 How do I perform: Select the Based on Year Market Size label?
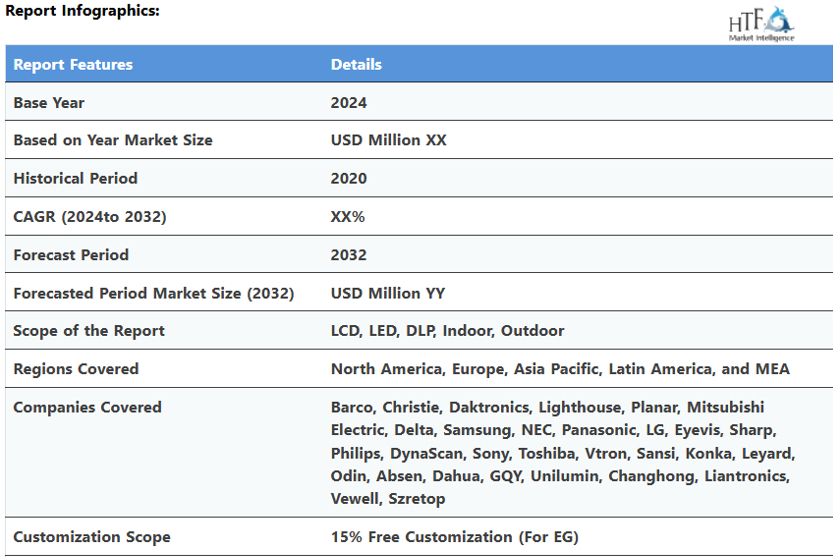113,140
